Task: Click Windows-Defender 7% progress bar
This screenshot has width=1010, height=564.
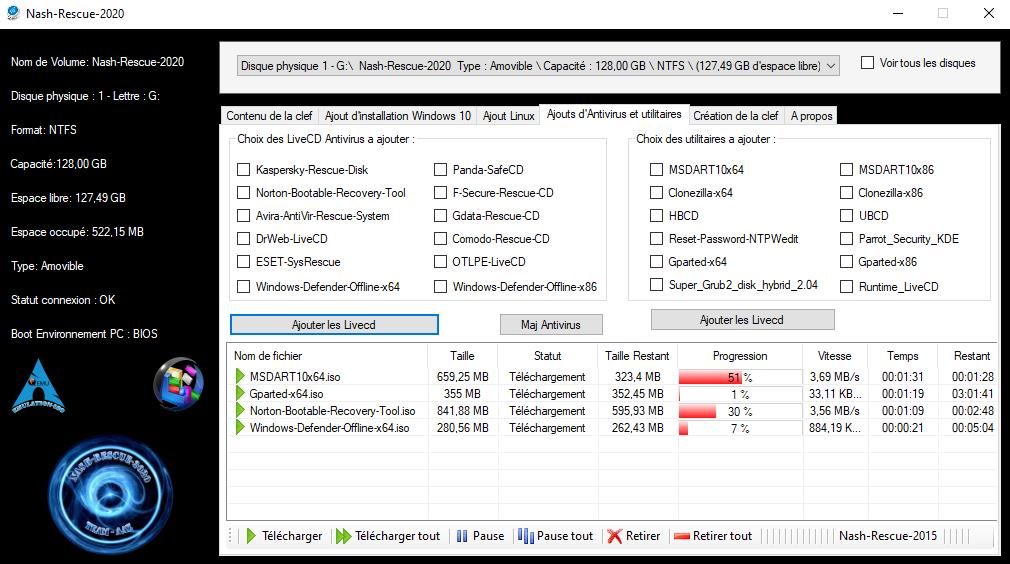Action: [x=740, y=428]
